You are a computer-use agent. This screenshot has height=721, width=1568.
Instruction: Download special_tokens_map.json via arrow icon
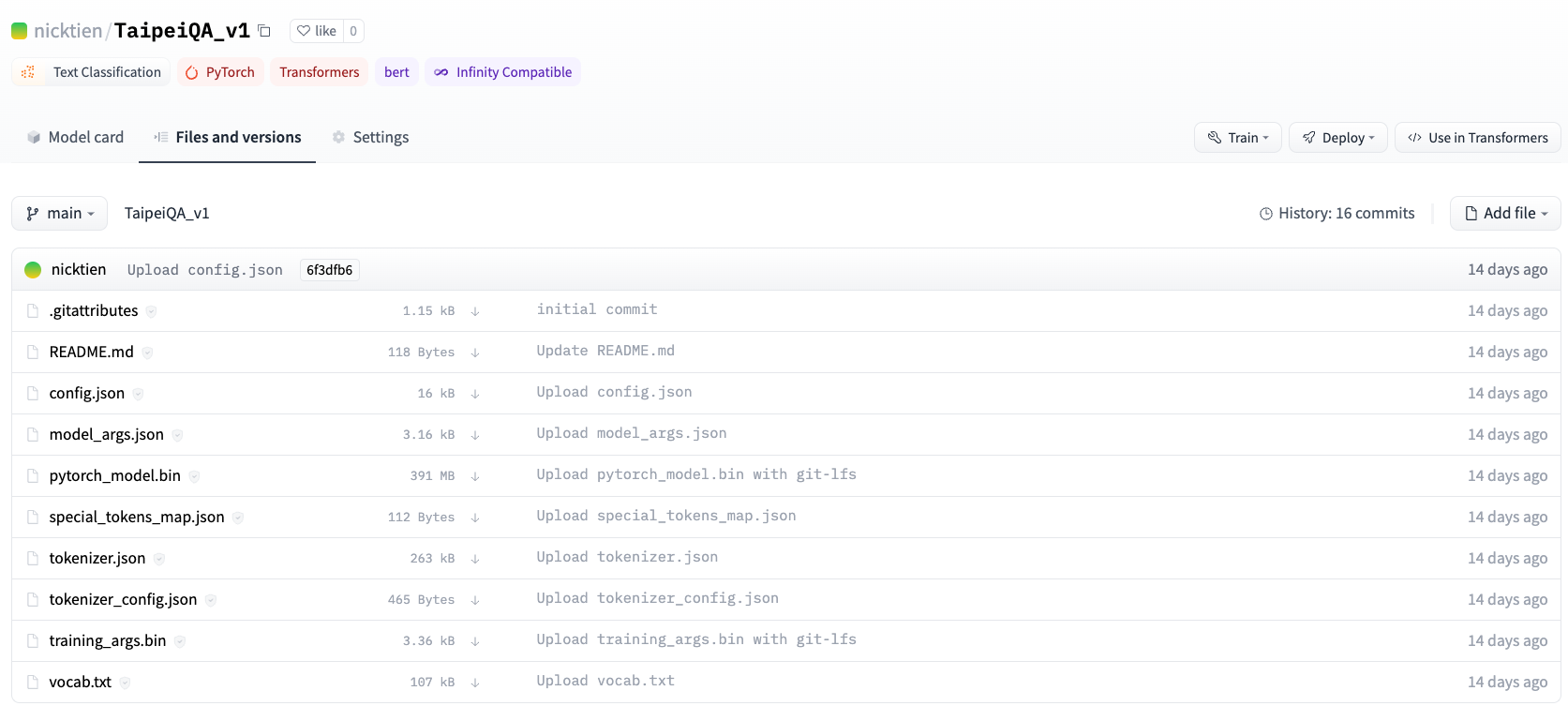tap(475, 518)
